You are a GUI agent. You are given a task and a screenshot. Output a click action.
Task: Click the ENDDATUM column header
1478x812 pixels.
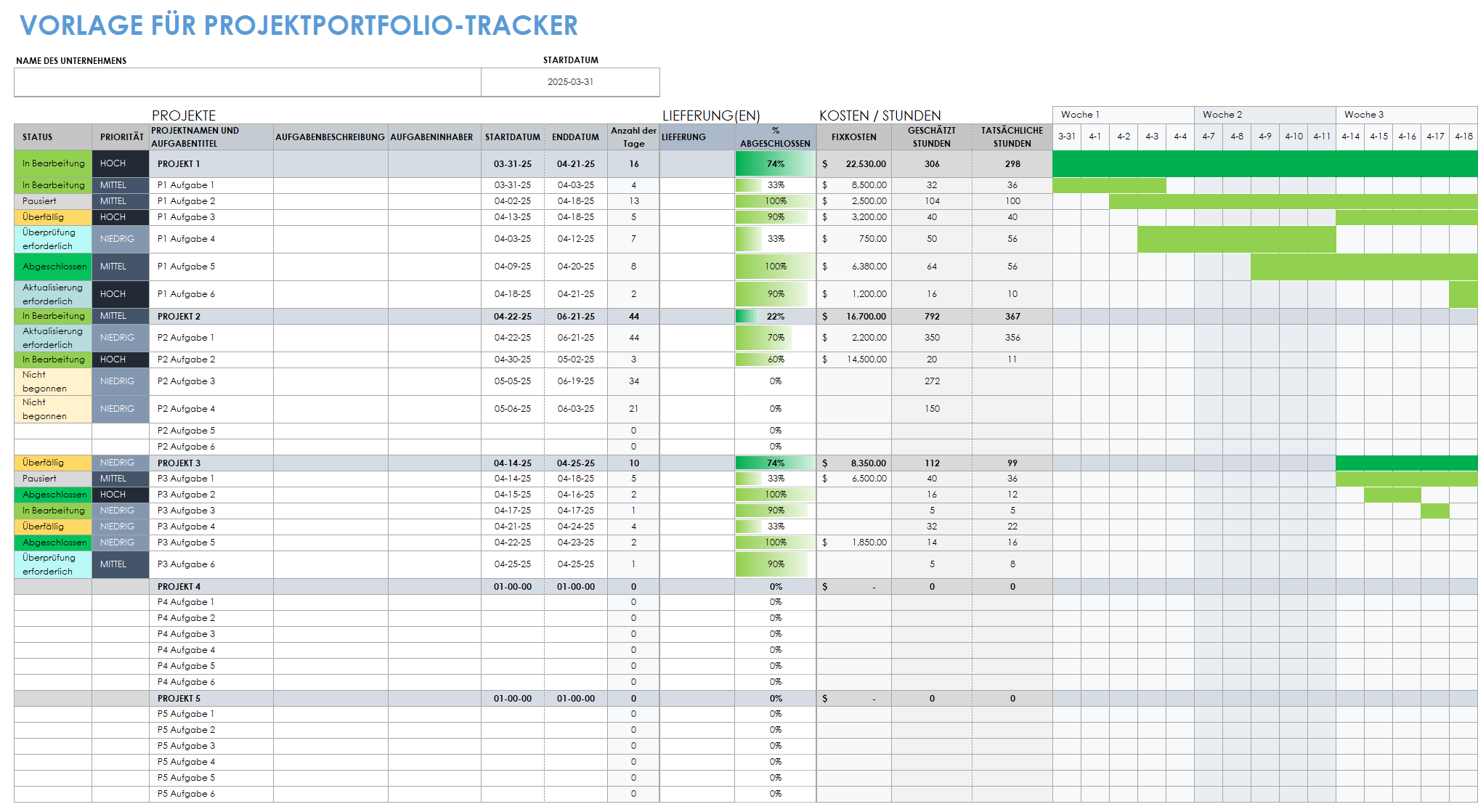pos(576,137)
